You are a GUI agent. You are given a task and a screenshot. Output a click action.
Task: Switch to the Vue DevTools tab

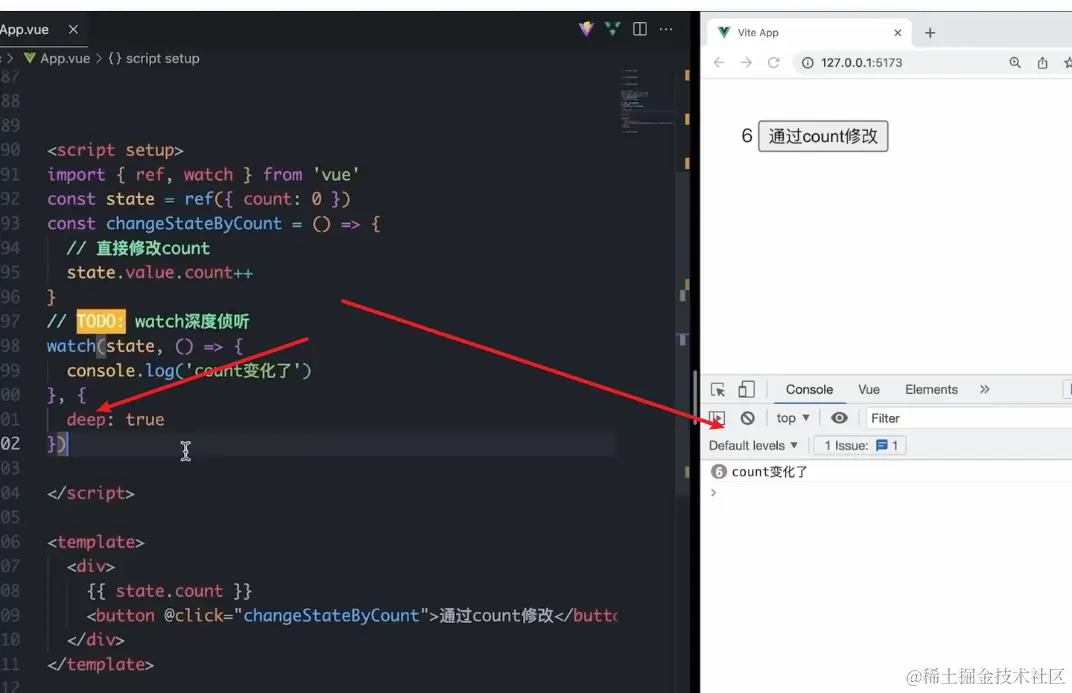tap(869, 390)
